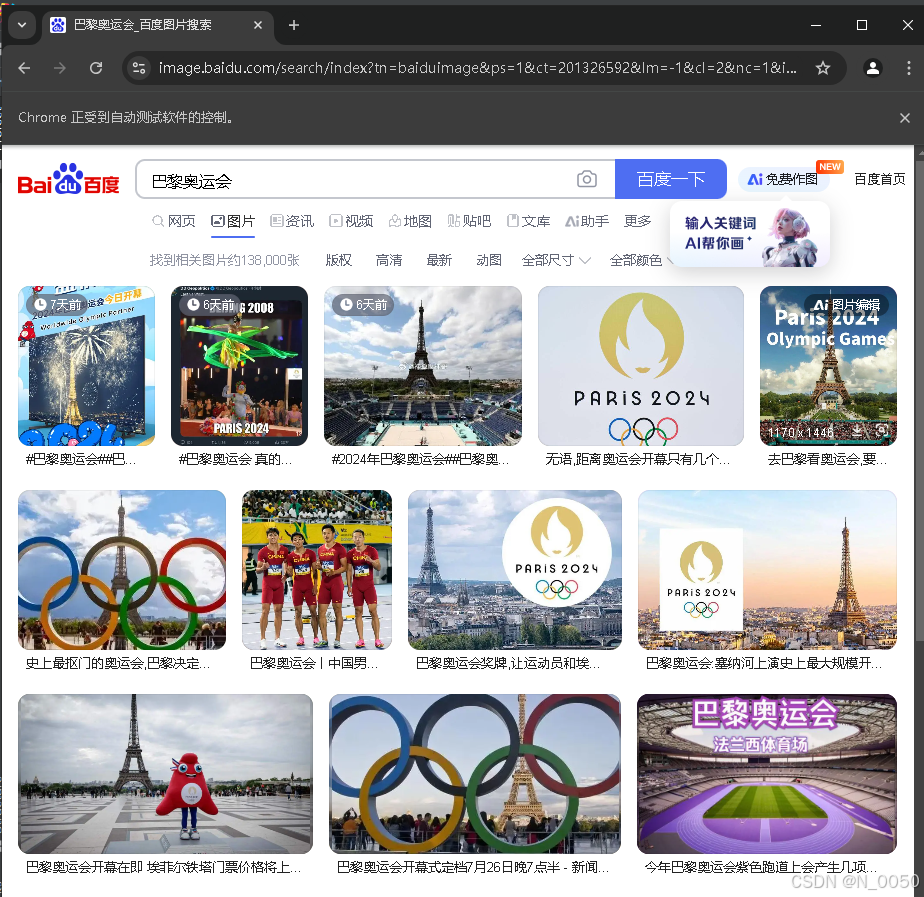The width and height of the screenshot is (924, 897).
Task: Open the Chrome three-dot menu
Action: 908,68
